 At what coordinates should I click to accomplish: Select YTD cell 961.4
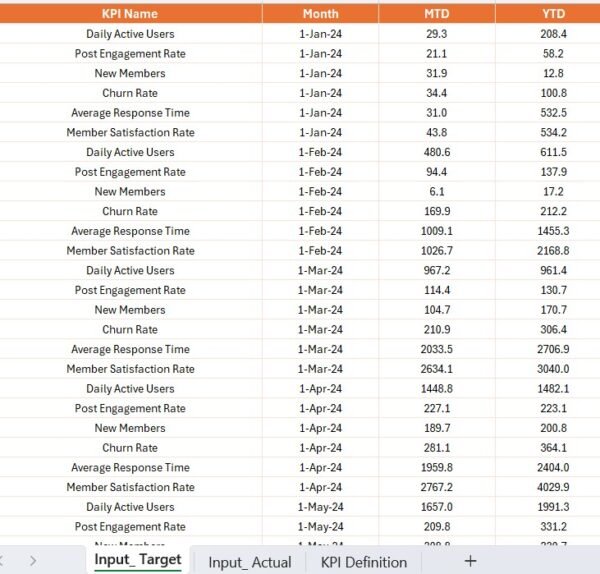click(548, 271)
